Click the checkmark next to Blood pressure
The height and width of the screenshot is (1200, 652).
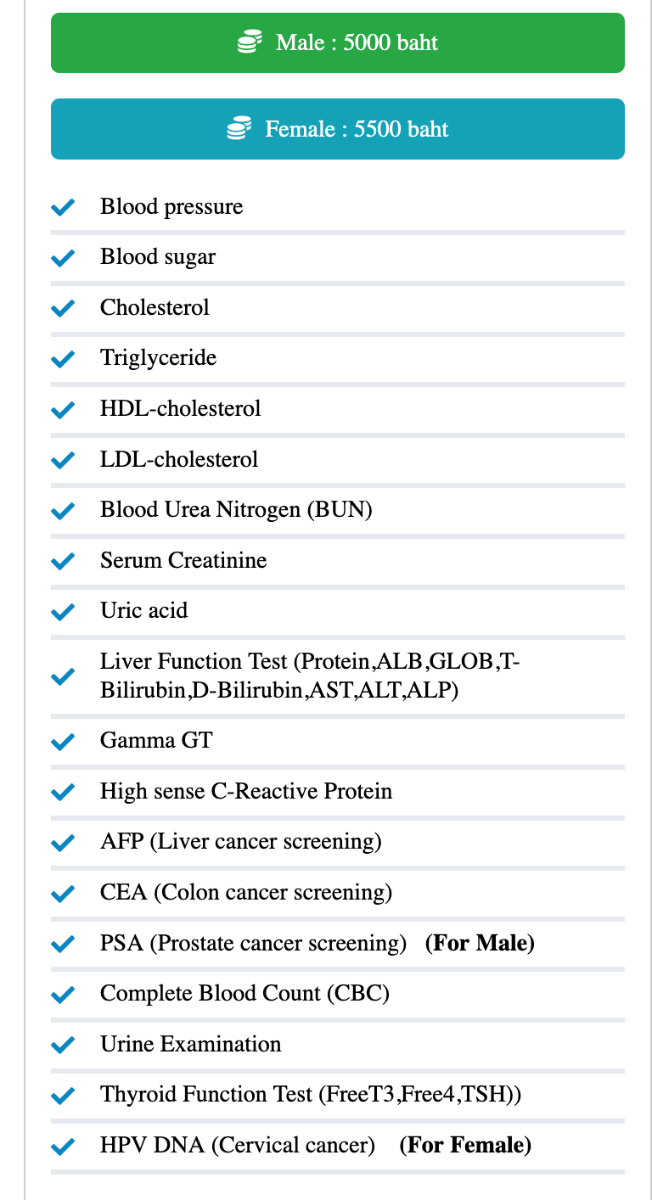[x=63, y=207]
